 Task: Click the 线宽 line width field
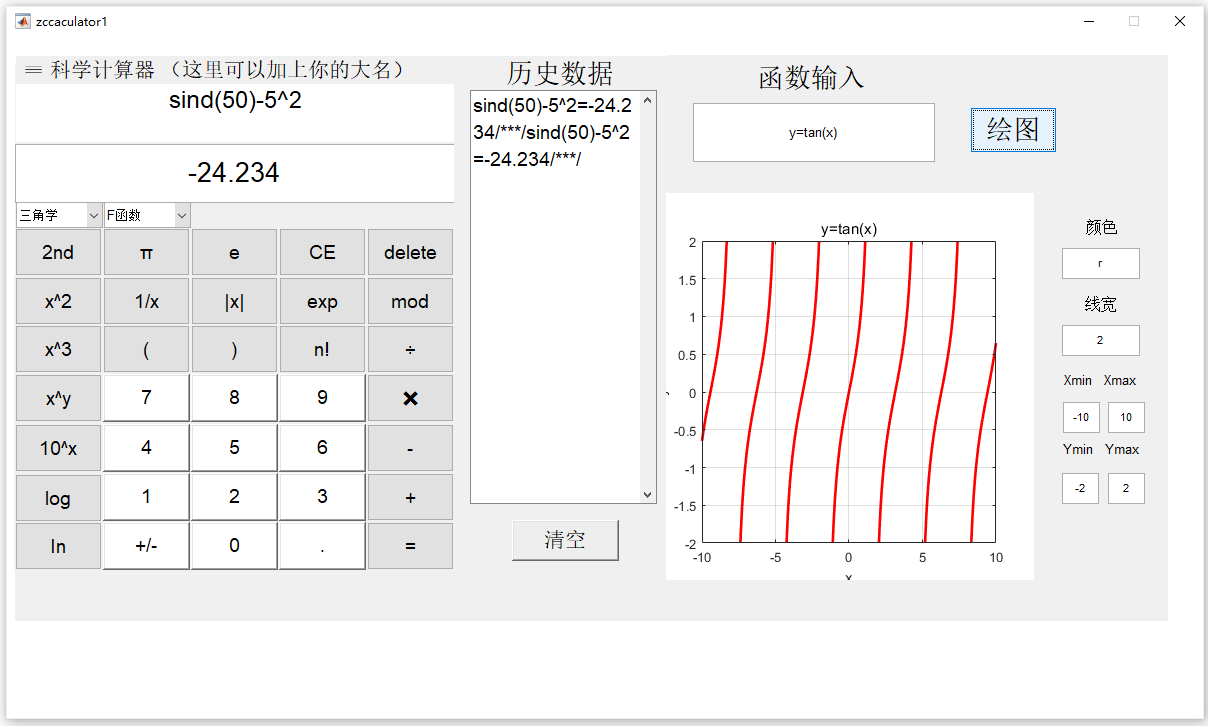[x=1100, y=340]
